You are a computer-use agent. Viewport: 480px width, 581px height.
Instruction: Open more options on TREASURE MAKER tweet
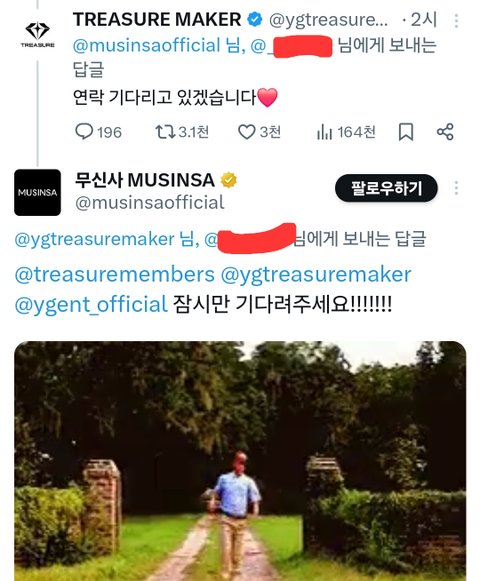(x=456, y=21)
